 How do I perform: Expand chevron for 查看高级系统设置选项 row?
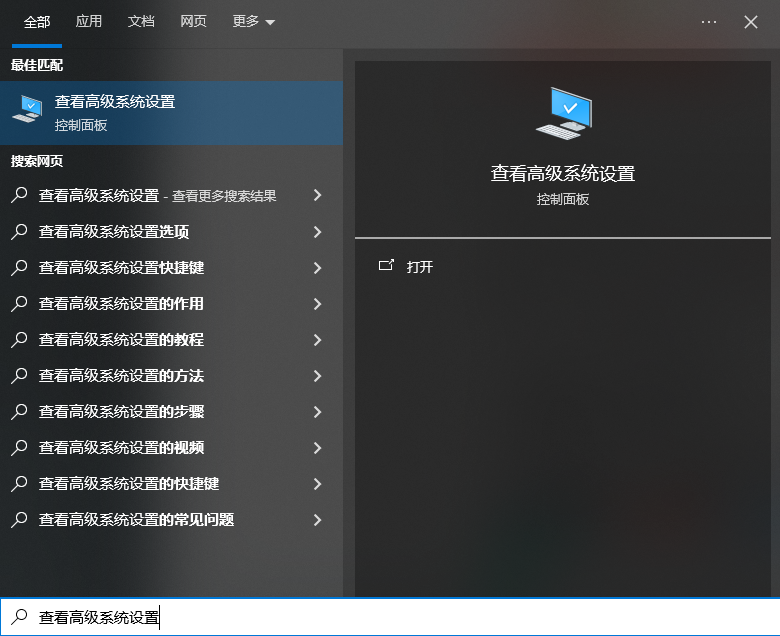(317, 232)
